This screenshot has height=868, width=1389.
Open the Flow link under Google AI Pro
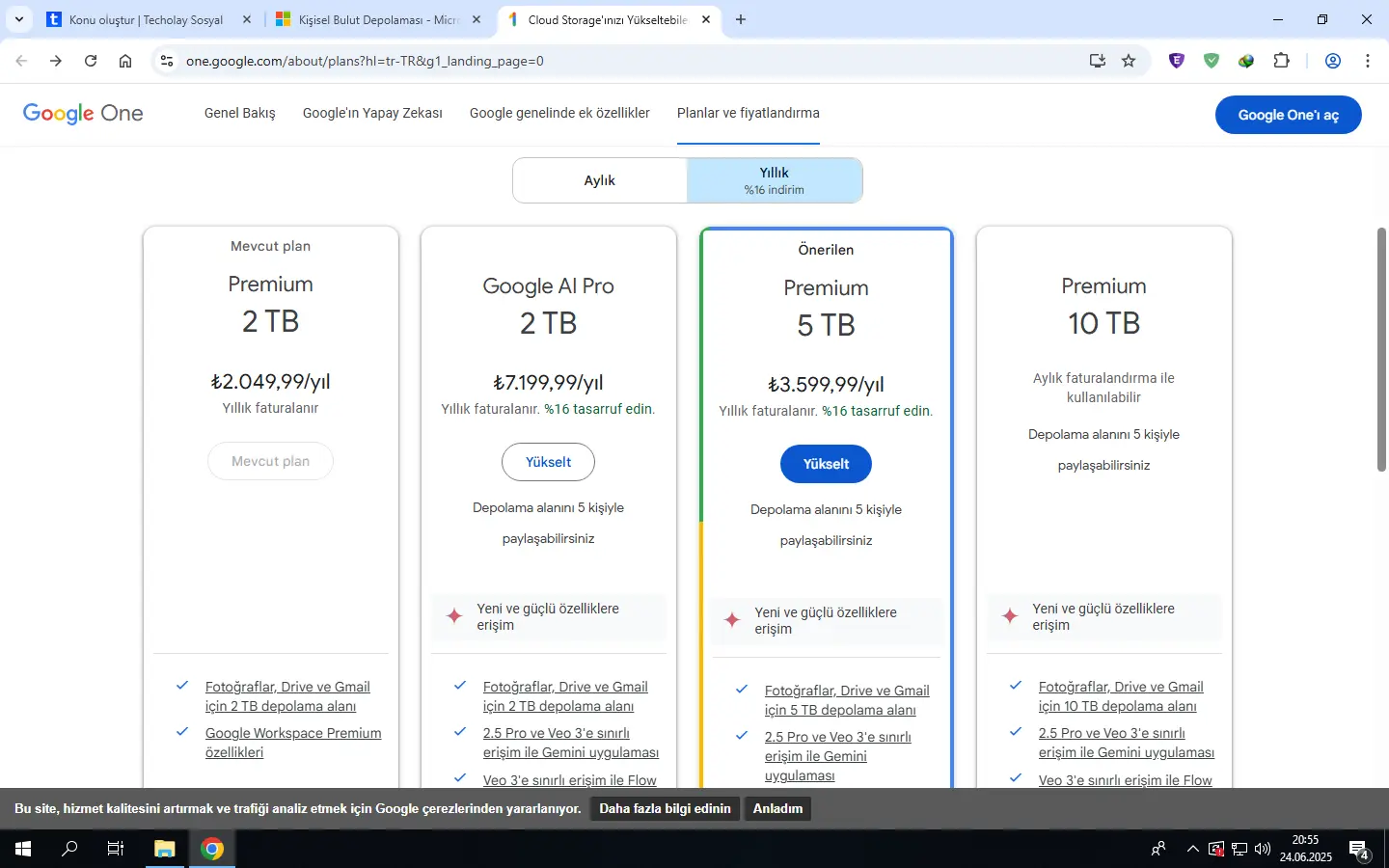(x=570, y=780)
